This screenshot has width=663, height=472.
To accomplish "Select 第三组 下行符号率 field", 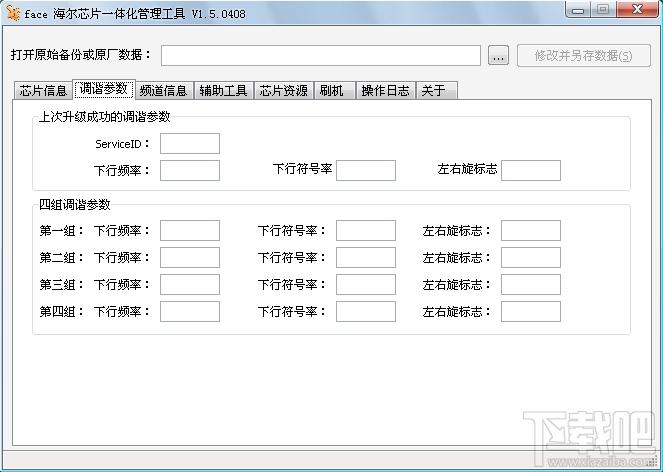I will 366,285.
